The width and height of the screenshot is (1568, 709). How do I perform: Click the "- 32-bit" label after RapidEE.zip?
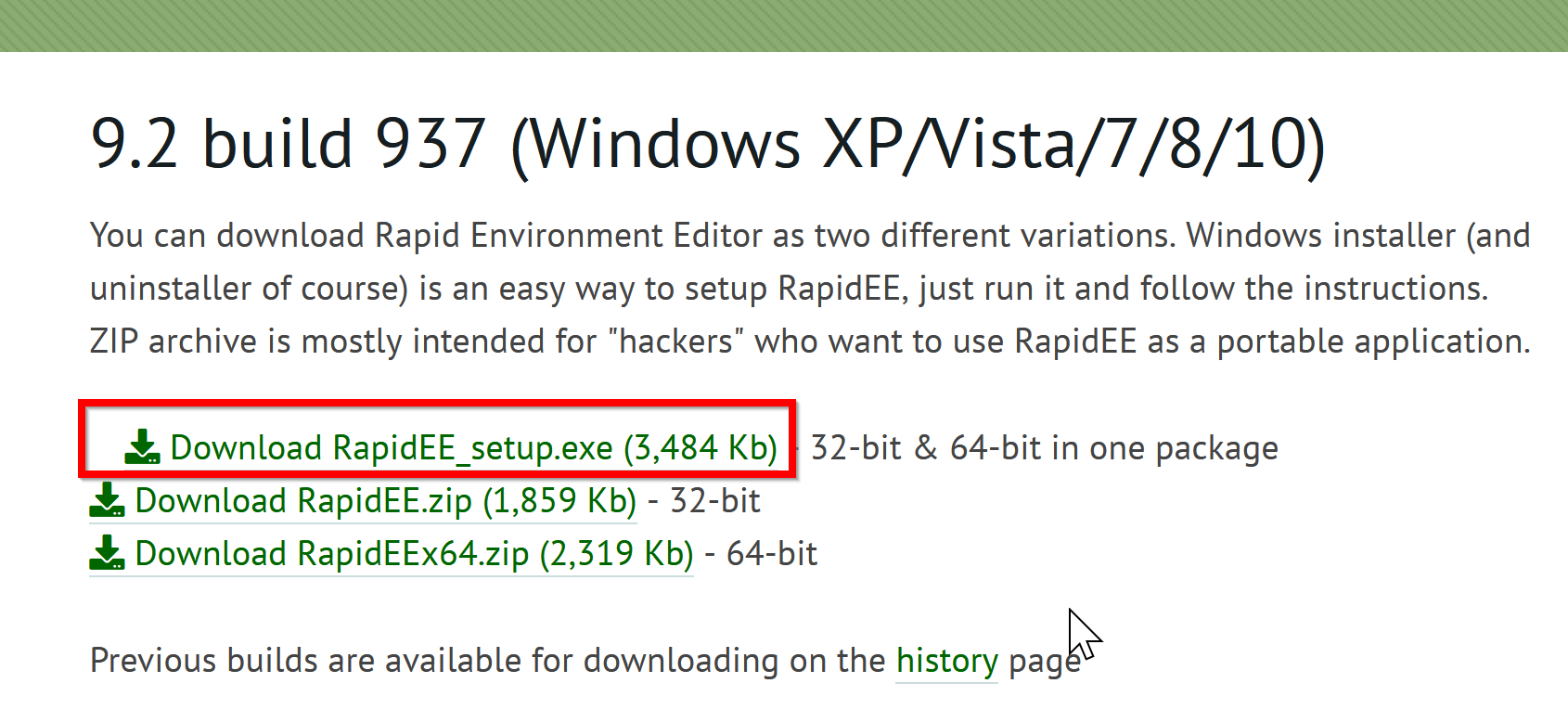point(704,501)
